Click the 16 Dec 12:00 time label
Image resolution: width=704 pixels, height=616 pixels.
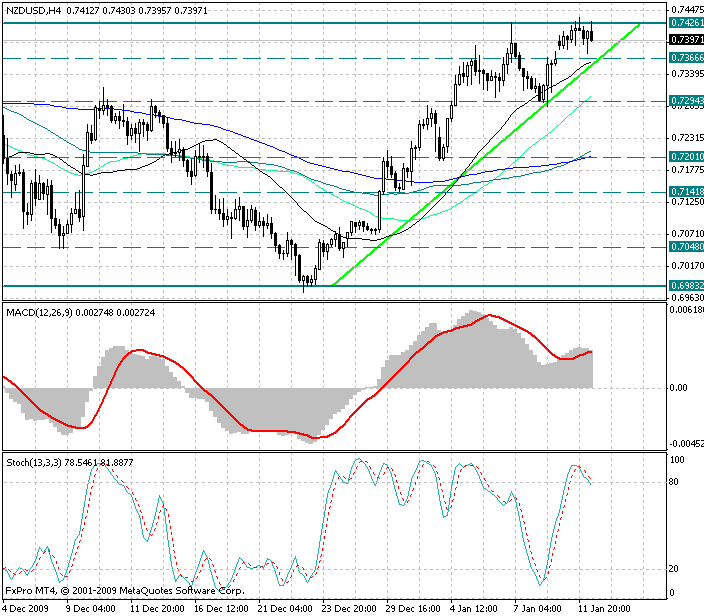[x=221, y=609]
